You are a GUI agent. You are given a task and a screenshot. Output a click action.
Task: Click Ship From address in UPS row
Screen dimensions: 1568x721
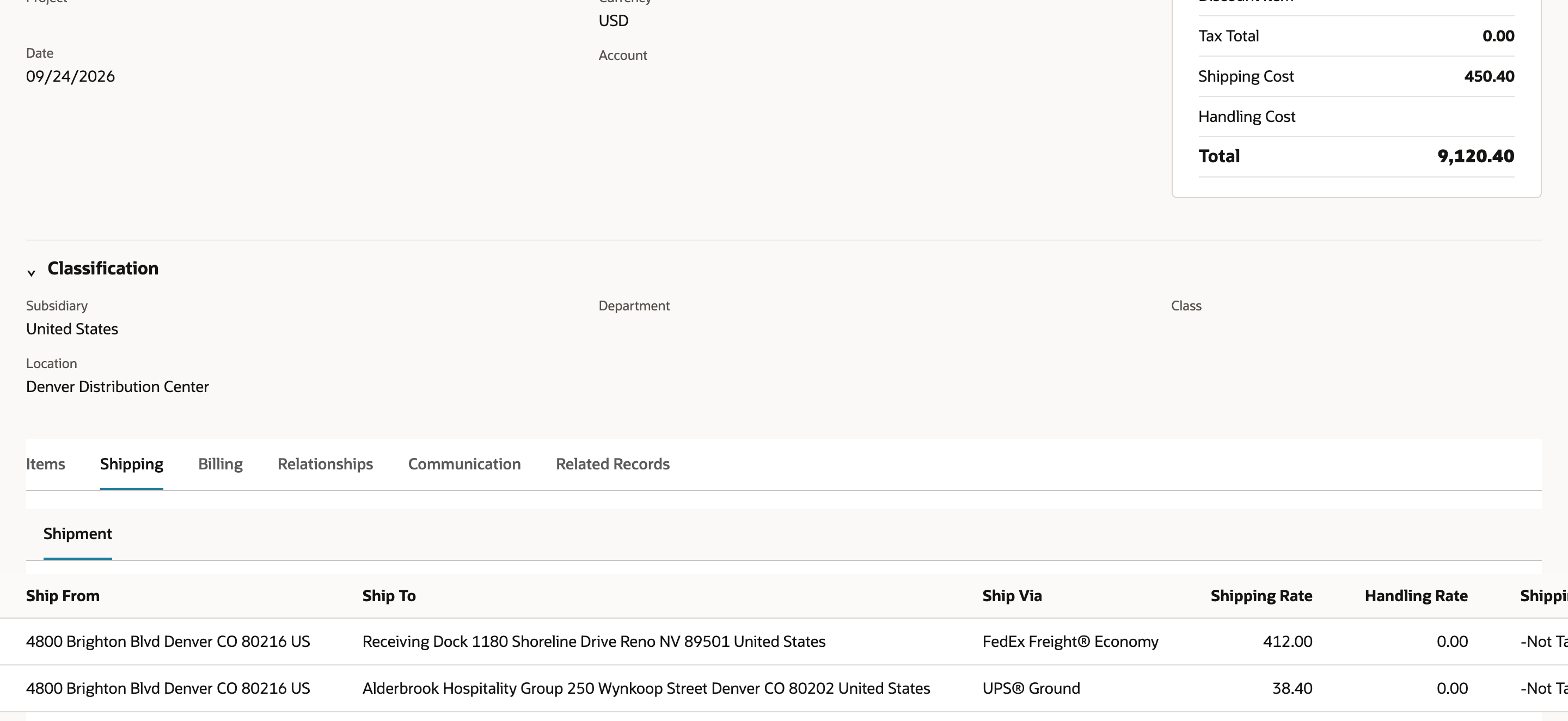[168, 689]
